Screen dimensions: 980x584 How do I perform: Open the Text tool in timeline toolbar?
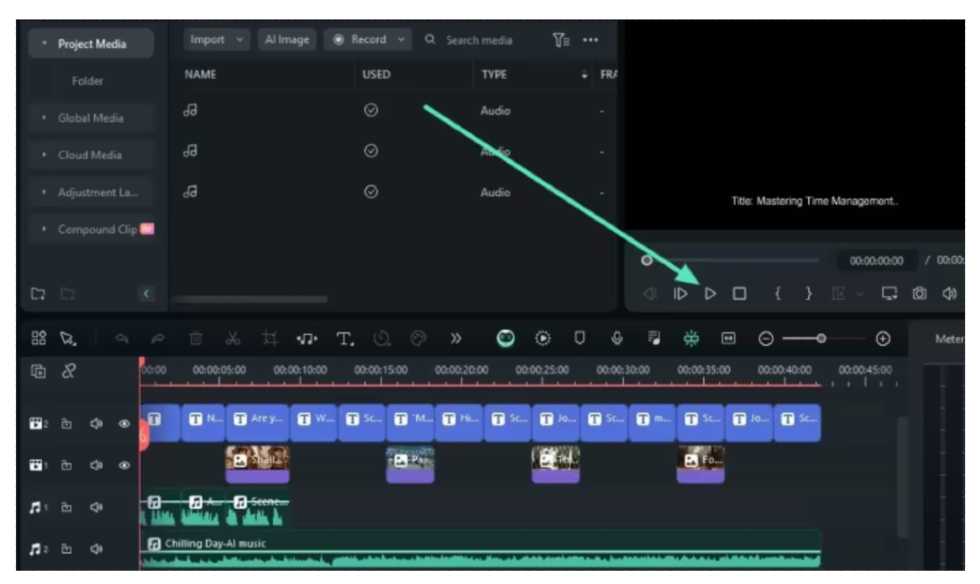coord(345,339)
